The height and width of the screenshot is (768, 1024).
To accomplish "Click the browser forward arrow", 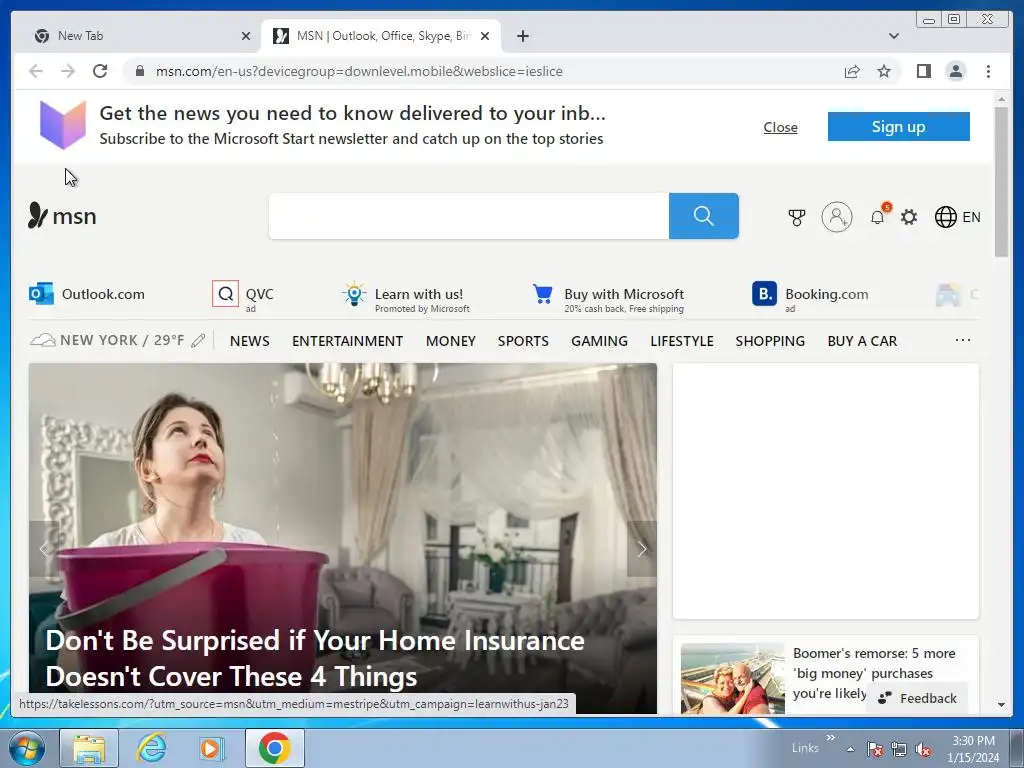I will (68, 71).
